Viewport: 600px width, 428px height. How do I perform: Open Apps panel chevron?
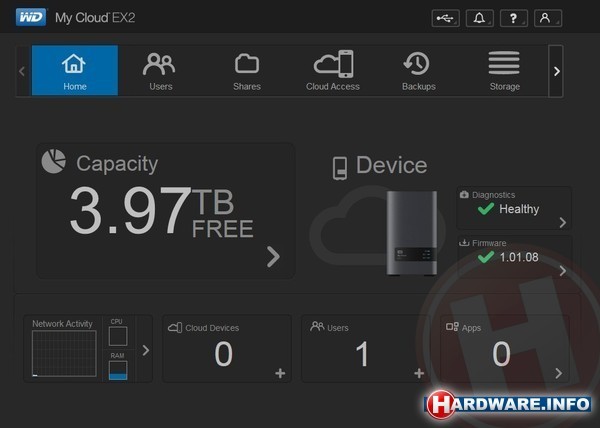coord(558,373)
